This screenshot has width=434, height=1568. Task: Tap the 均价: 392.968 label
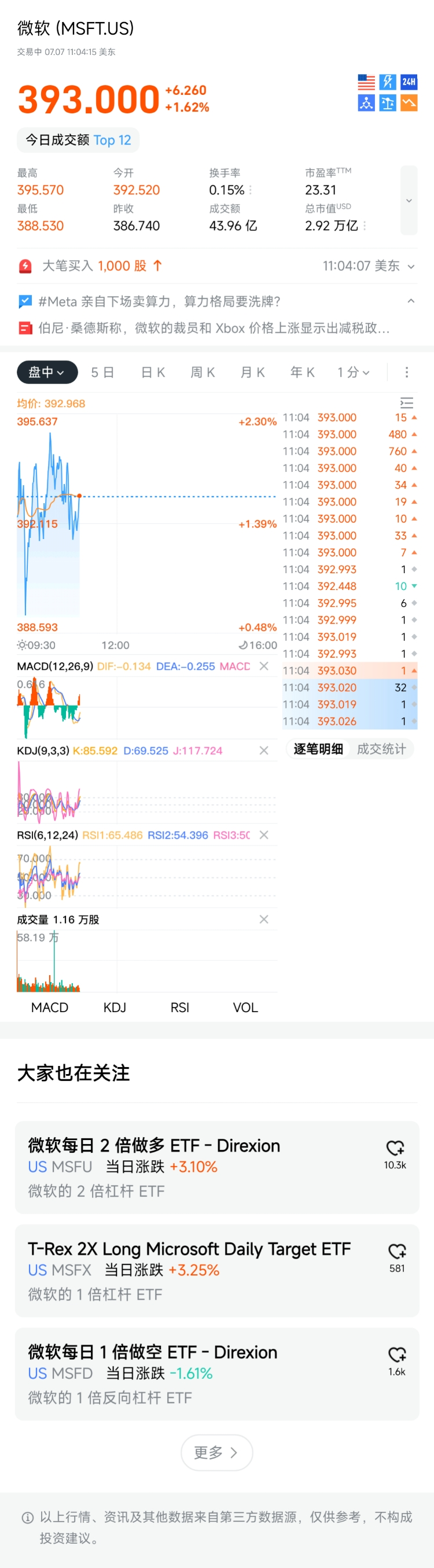point(51,404)
